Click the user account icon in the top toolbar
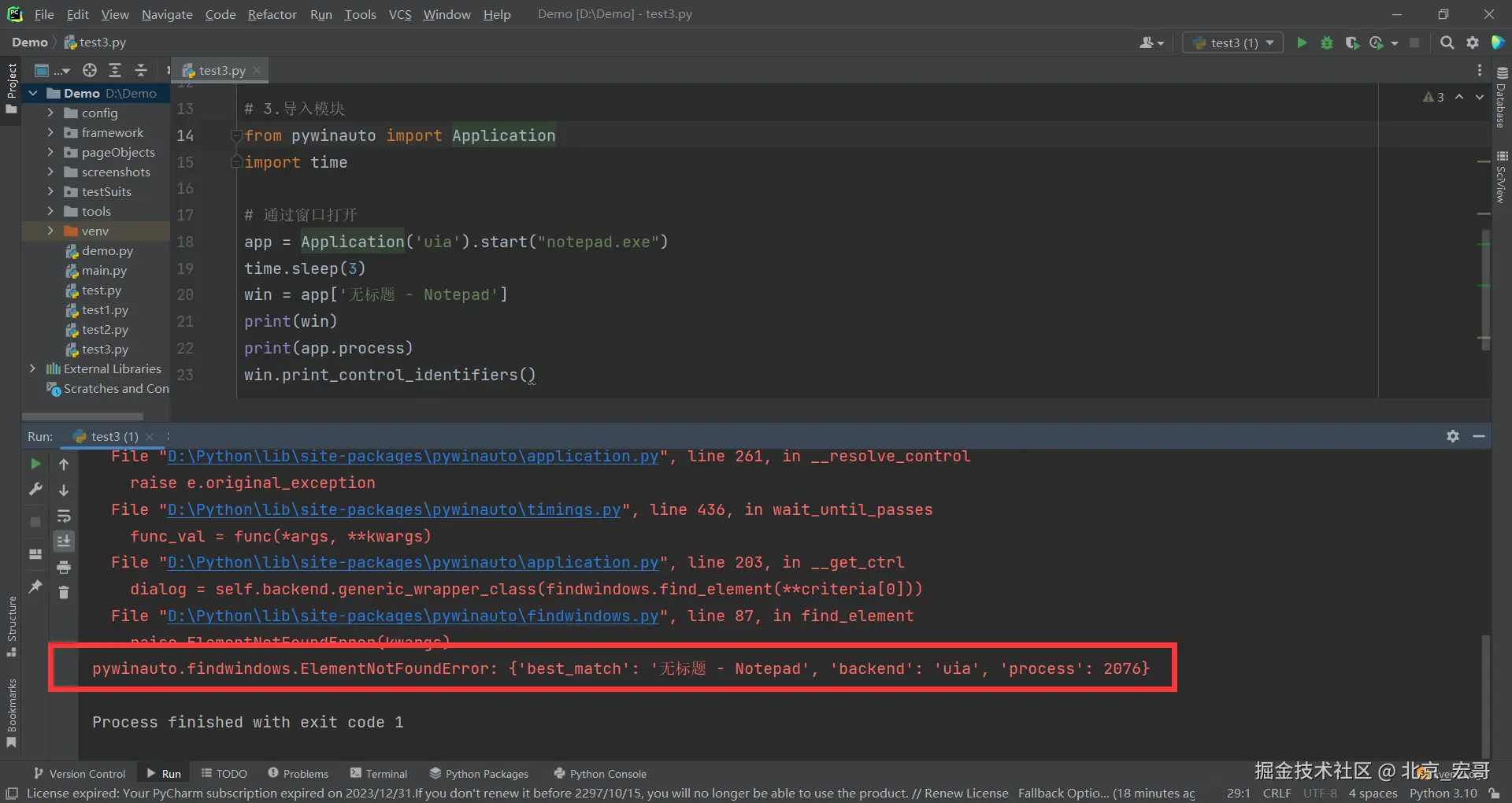 [1151, 43]
